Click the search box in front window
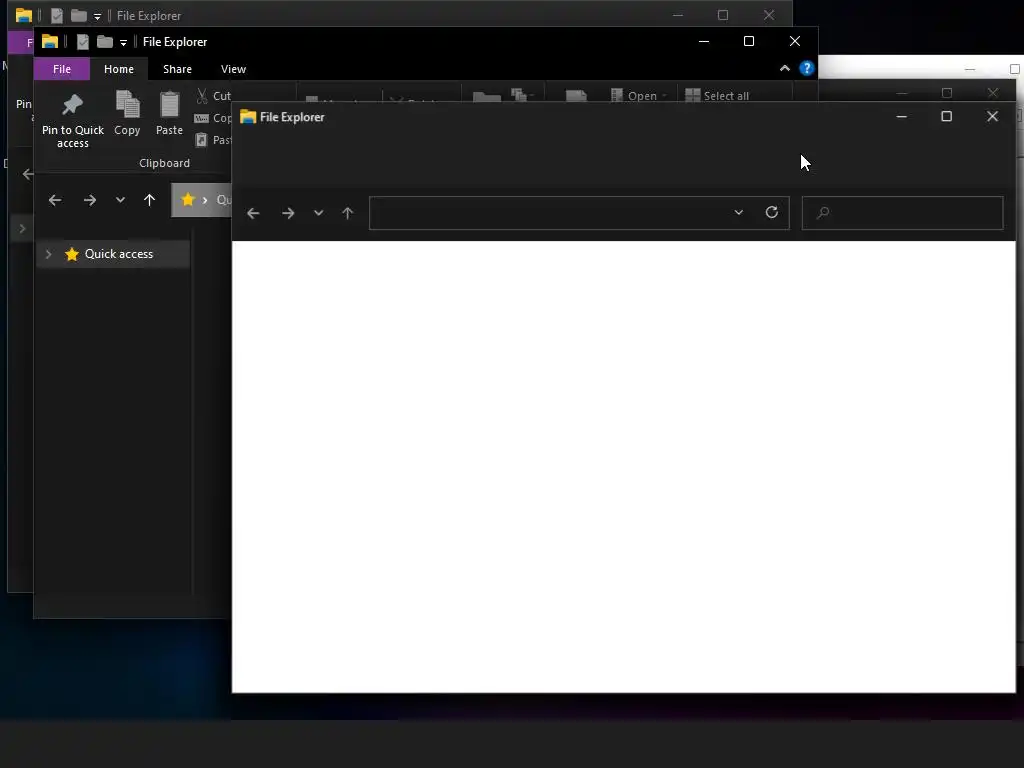This screenshot has width=1024, height=768. (903, 213)
